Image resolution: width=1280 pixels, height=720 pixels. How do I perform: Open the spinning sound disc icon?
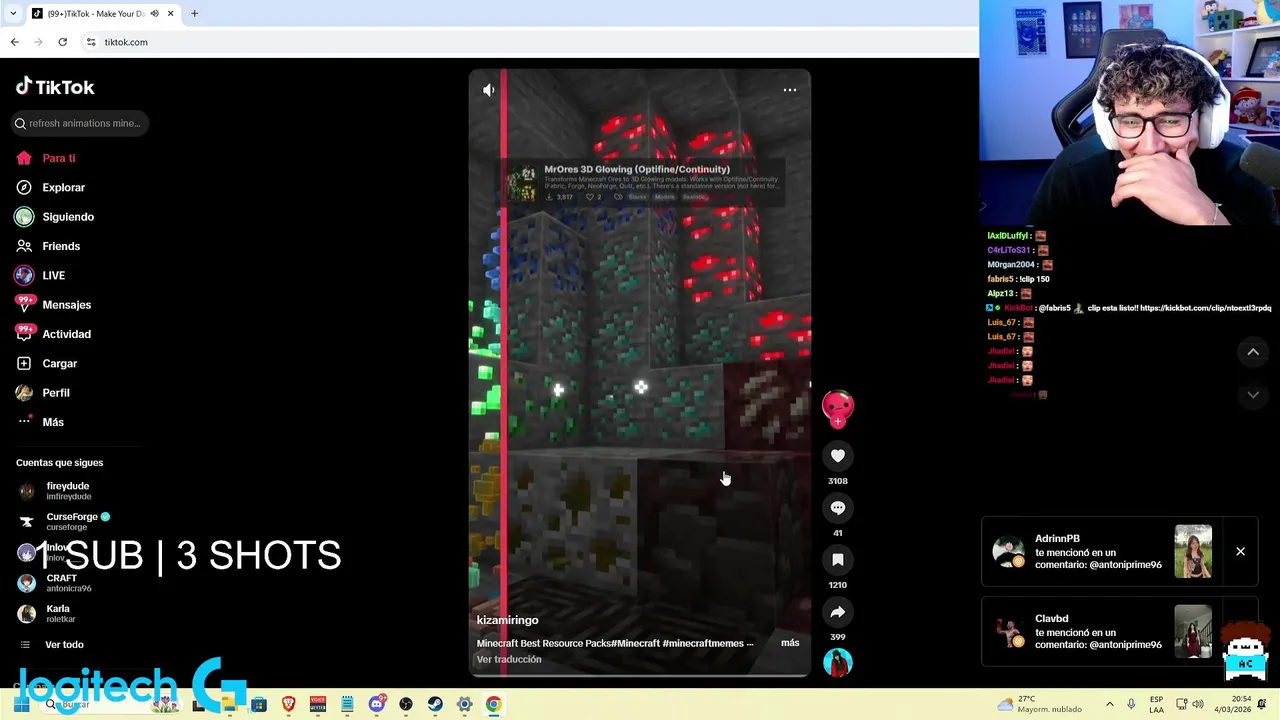[838, 662]
